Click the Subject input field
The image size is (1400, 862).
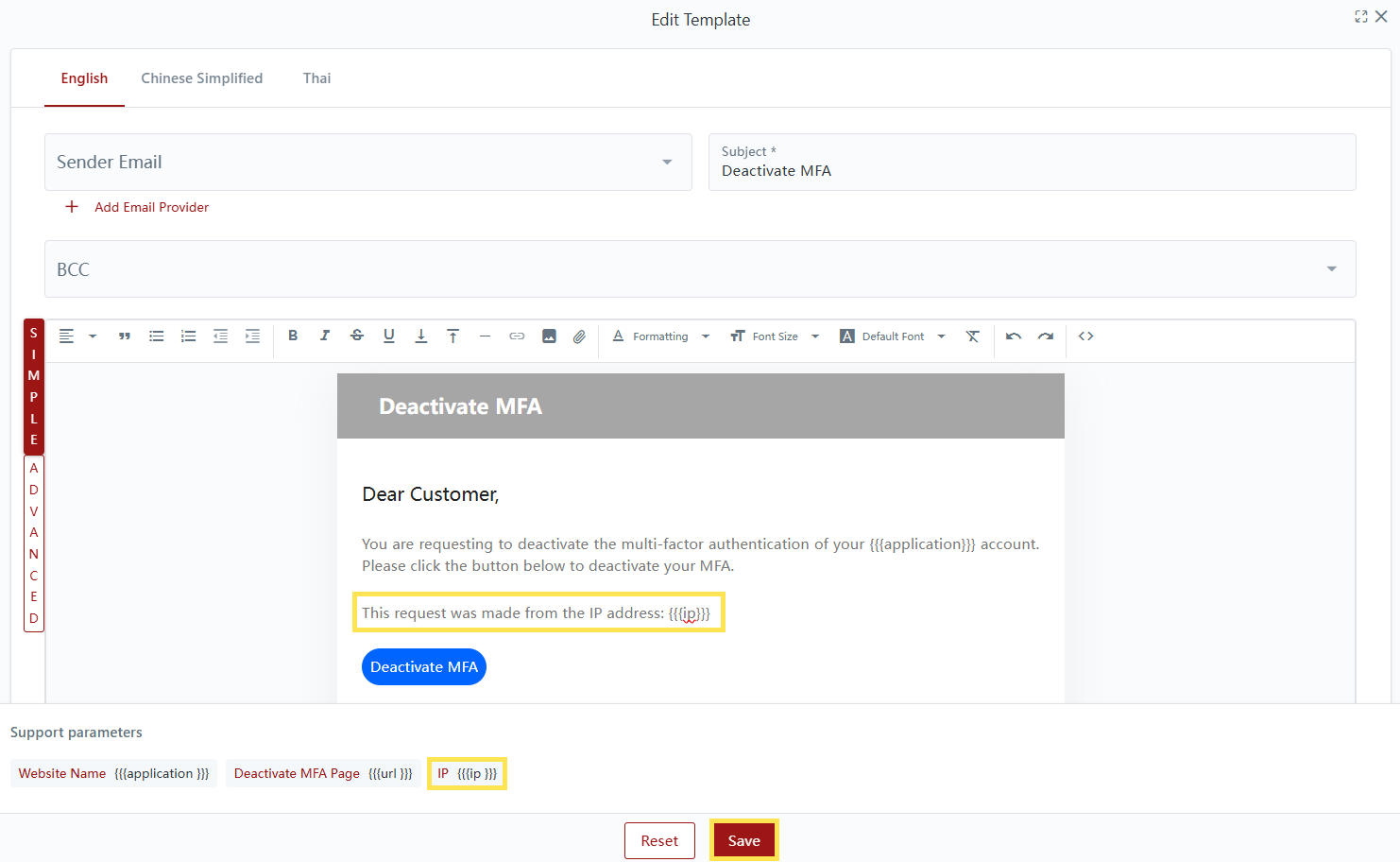point(1032,171)
